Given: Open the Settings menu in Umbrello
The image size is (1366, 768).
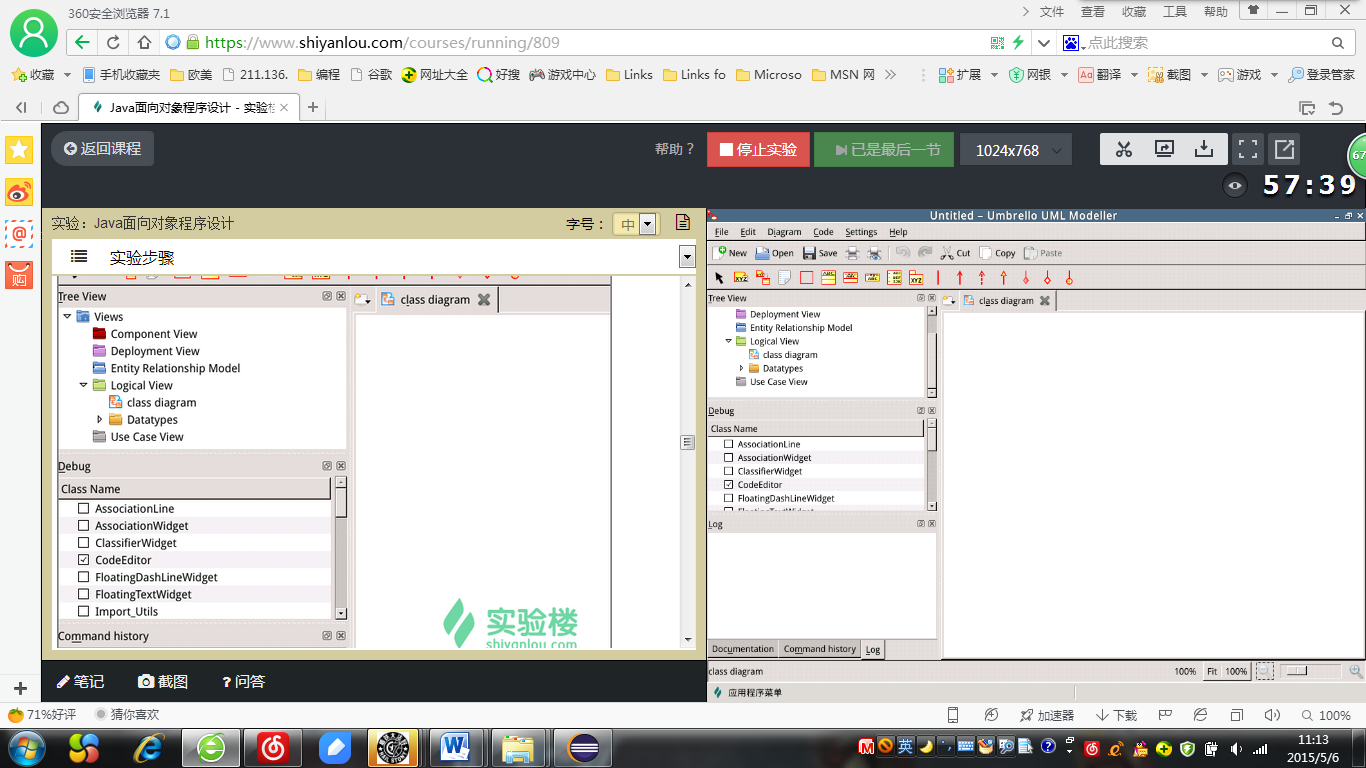Looking at the screenshot, I should click(x=861, y=232).
